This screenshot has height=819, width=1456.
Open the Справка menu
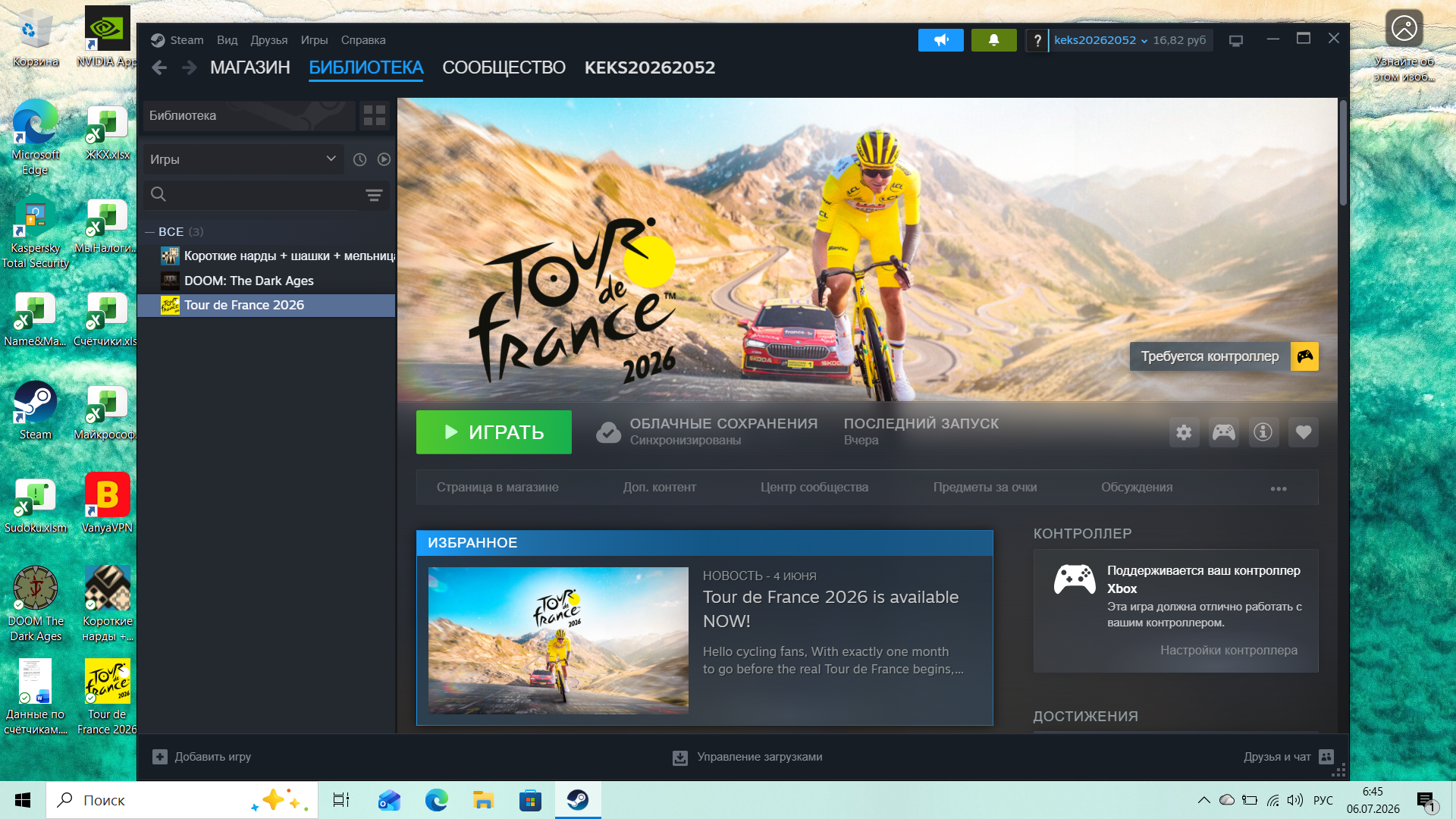[x=363, y=40]
